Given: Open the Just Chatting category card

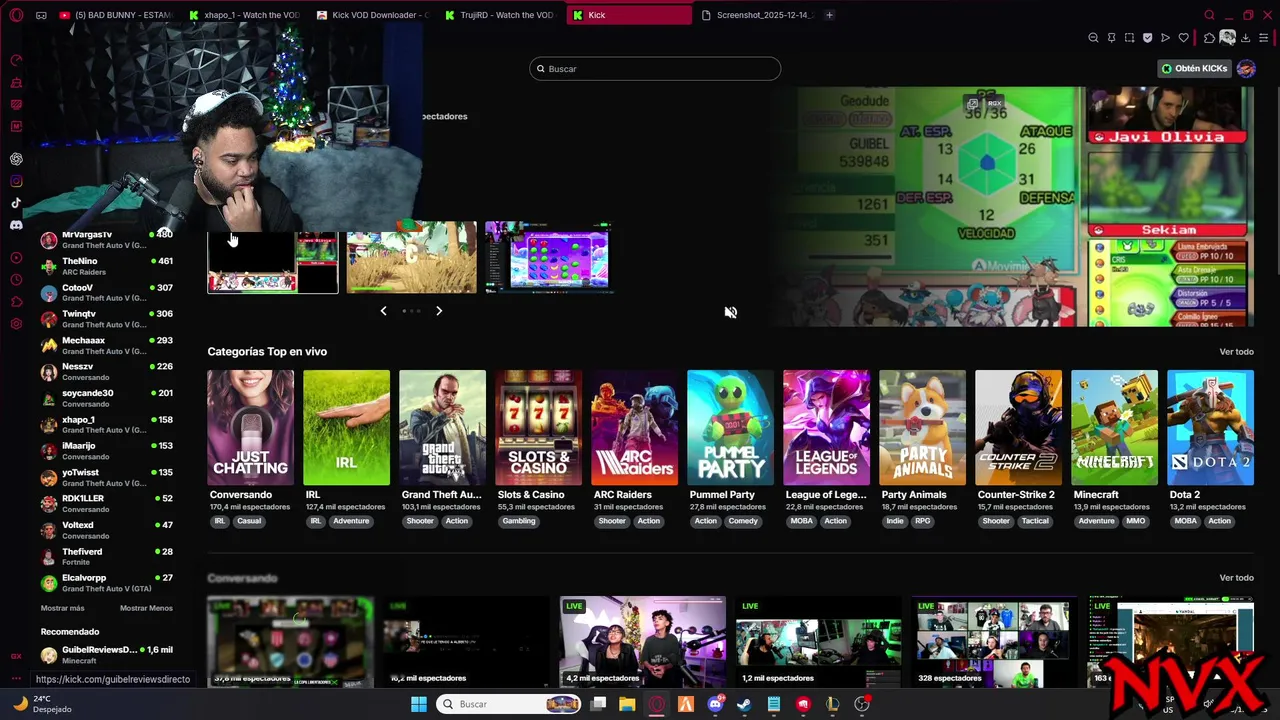Looking at the screenshot, I should click(250, 428).
